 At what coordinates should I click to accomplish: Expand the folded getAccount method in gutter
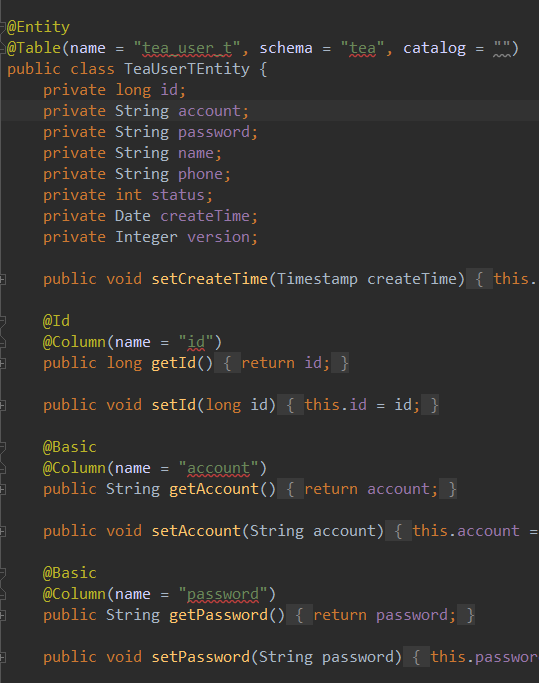(x=2, y=490)
